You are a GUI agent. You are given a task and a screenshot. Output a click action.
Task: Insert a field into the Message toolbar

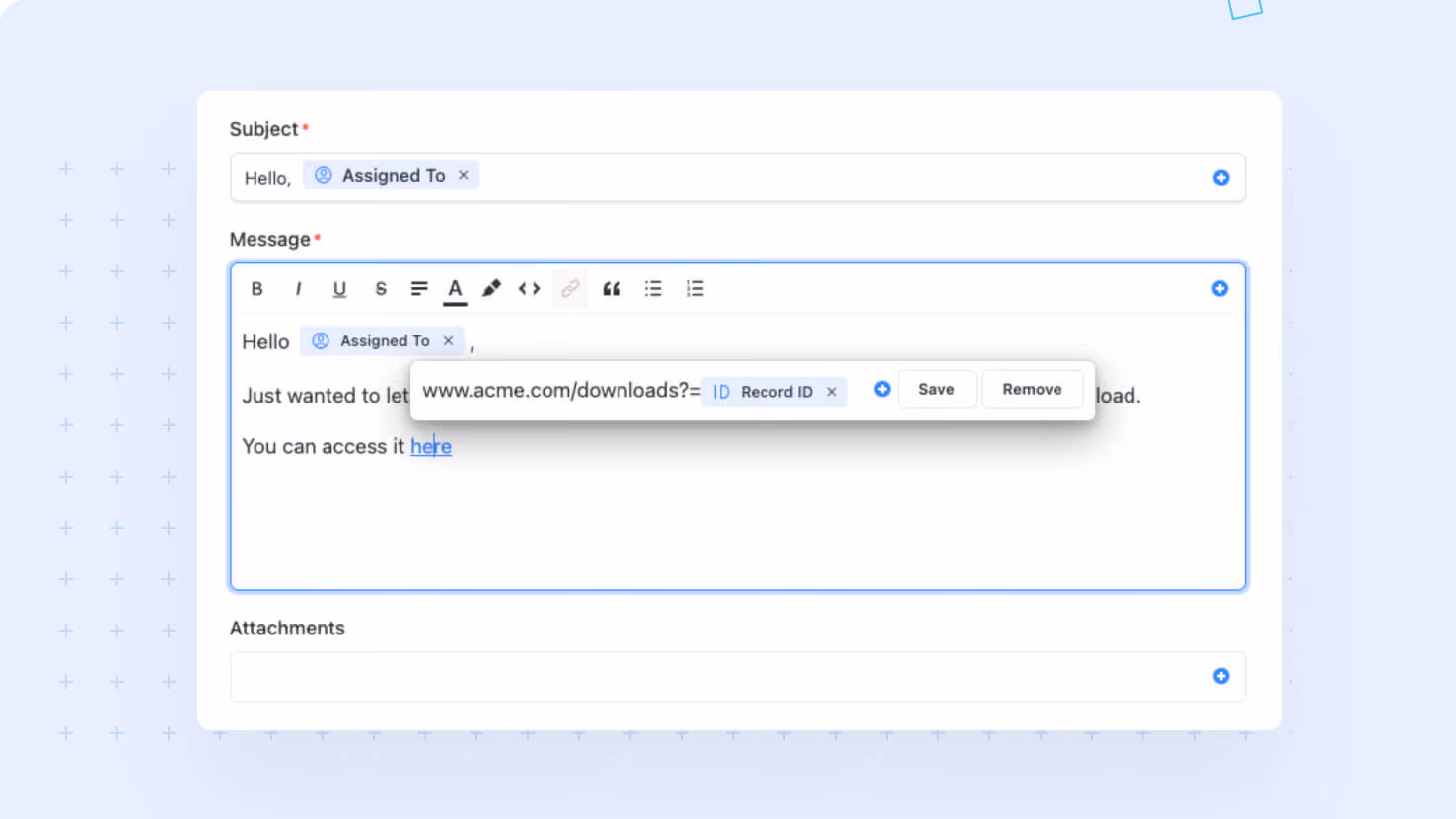pos(1220,288)
